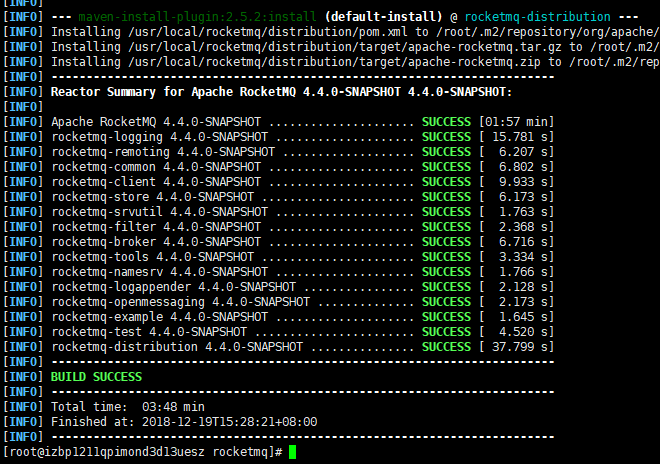
Task: Click the 01:57 min duration for Apache RocketMQ
Action: tap(519, 122)
